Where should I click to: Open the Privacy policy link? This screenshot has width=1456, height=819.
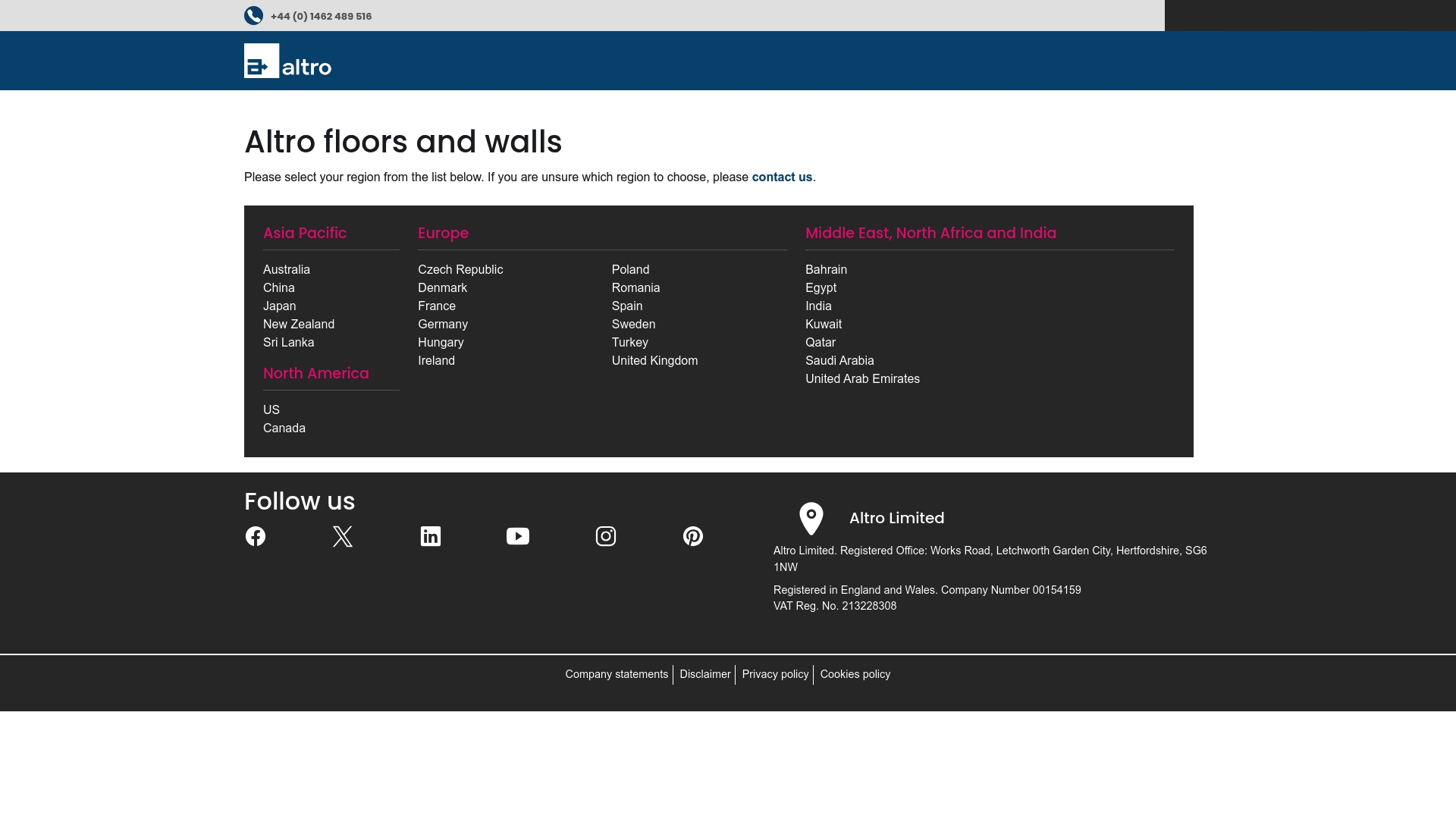click(x=775, y=674)
